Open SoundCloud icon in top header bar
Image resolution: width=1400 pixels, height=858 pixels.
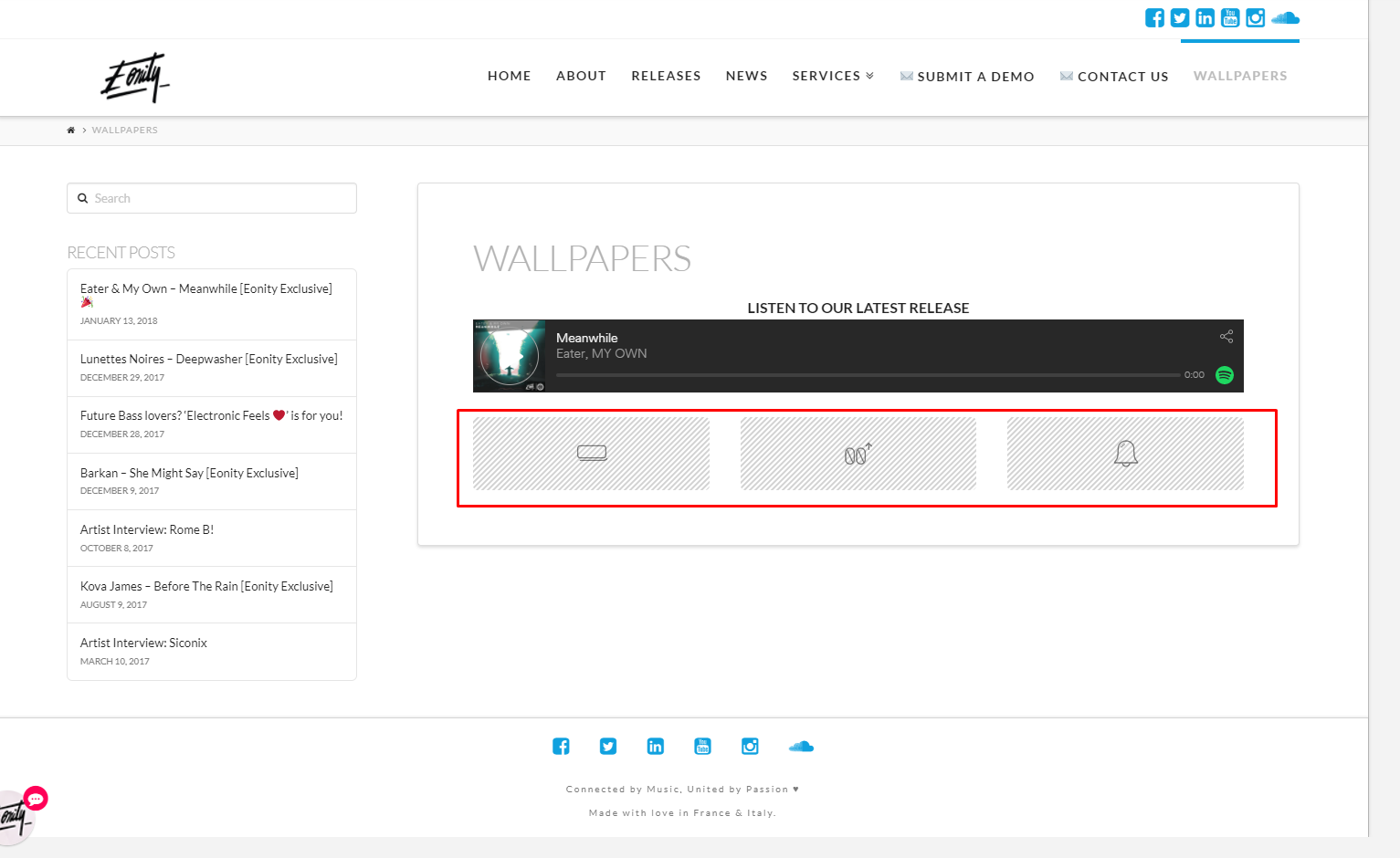click(1285, 18)
